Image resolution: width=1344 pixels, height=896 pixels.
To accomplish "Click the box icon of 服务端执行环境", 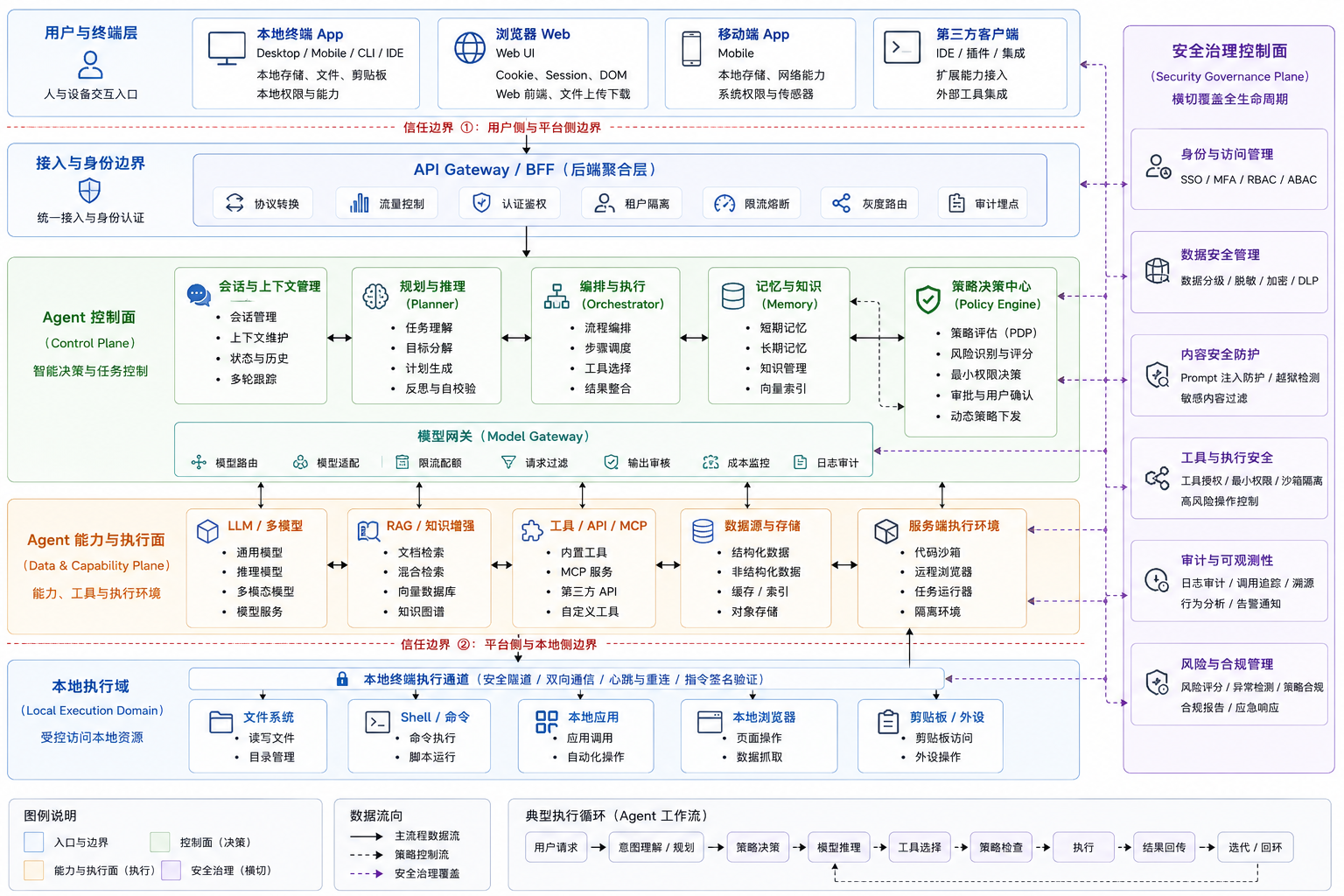I will pos(886,531).
